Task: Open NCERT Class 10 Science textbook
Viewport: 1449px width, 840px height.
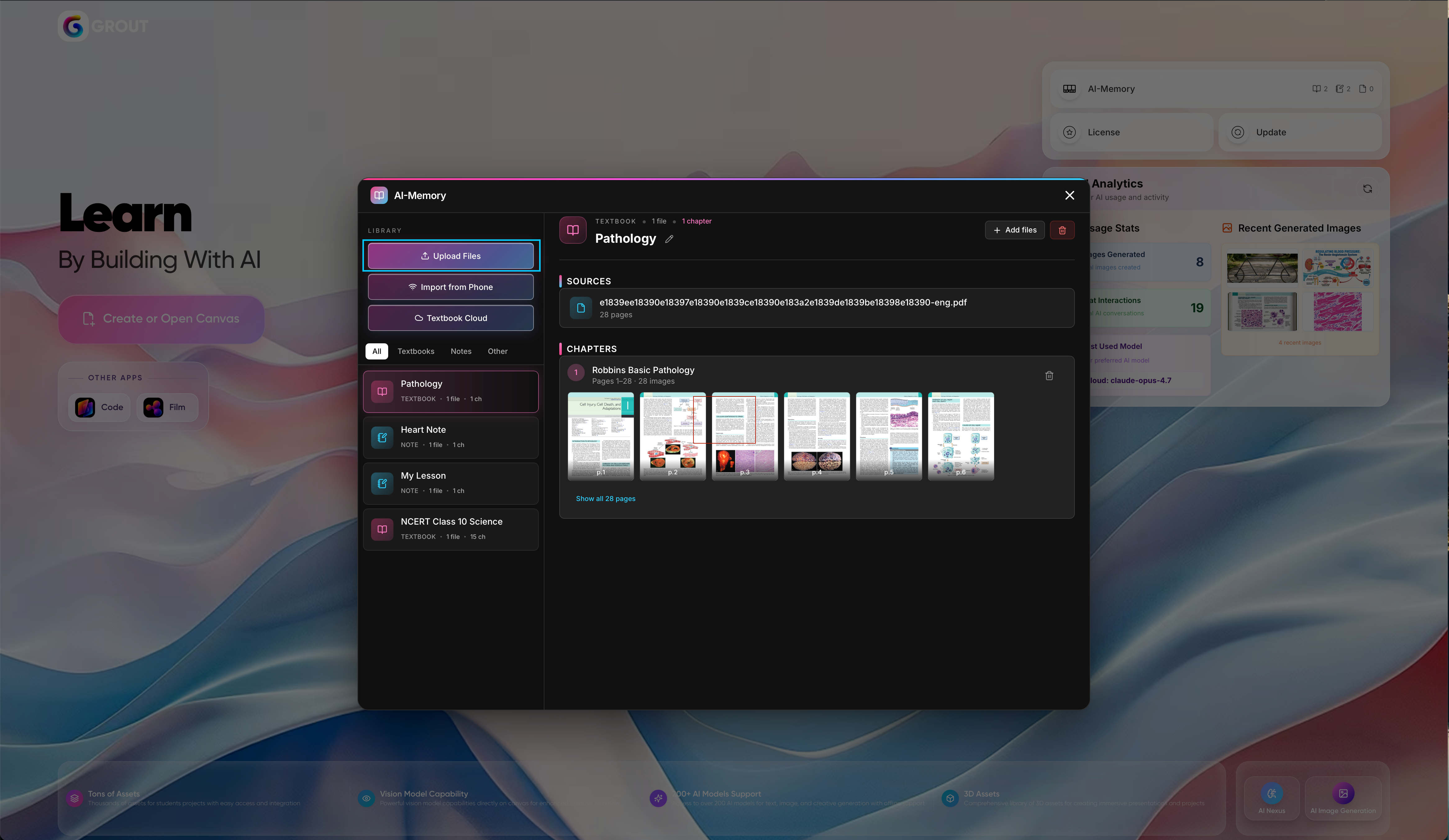Action: (x=451, y=530)
